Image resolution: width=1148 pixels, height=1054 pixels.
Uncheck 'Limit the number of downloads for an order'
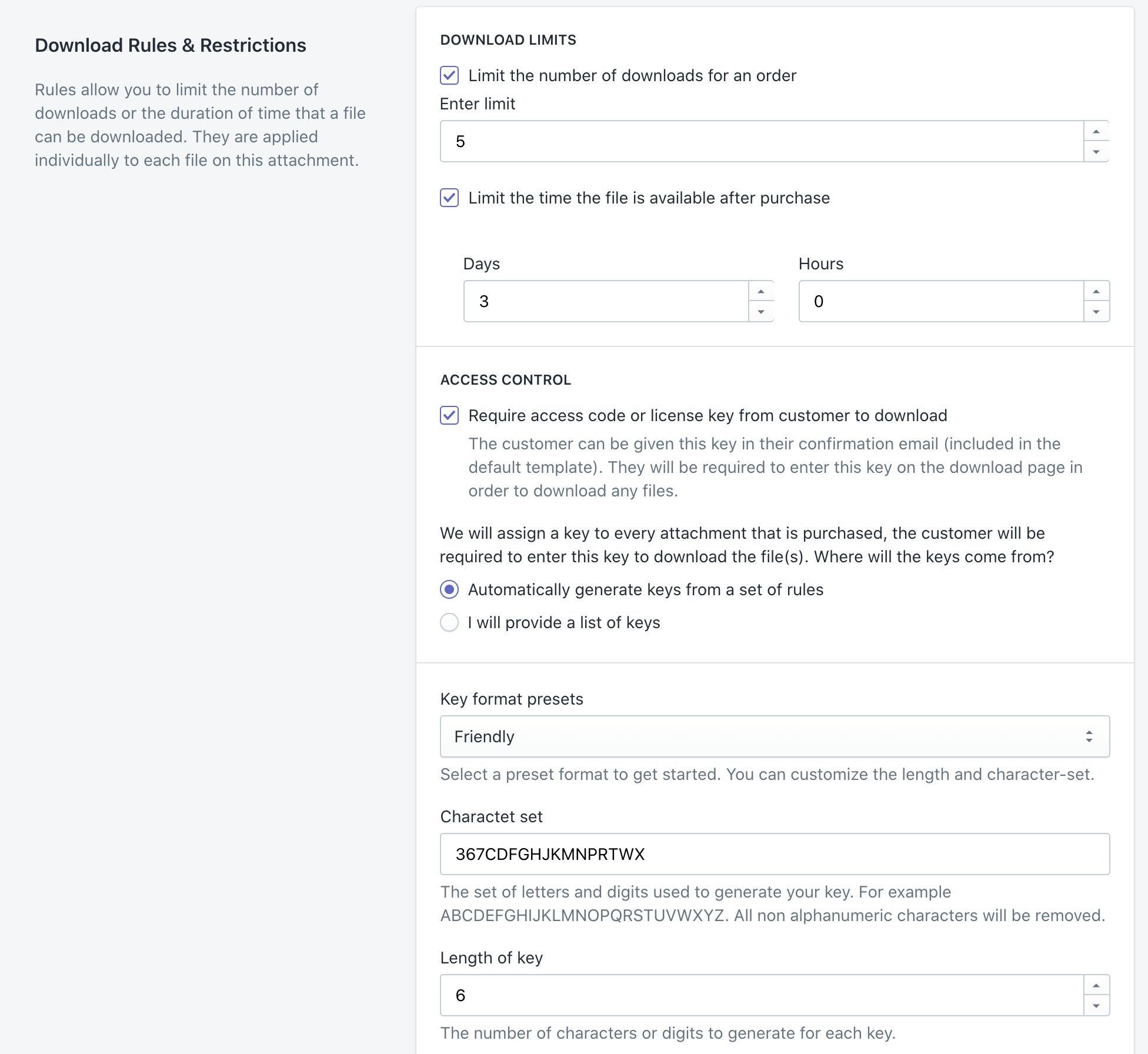(449, 75)
